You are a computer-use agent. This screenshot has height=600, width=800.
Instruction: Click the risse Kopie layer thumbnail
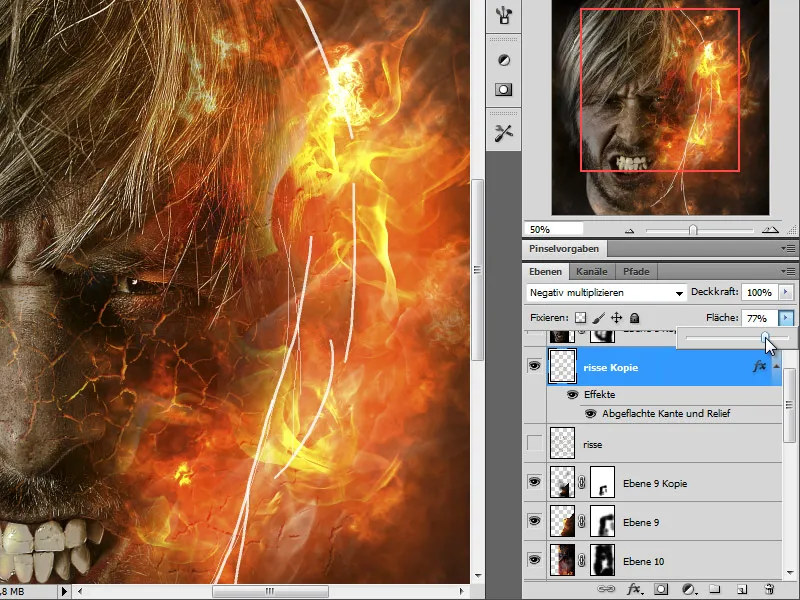[x=562, y=366]
